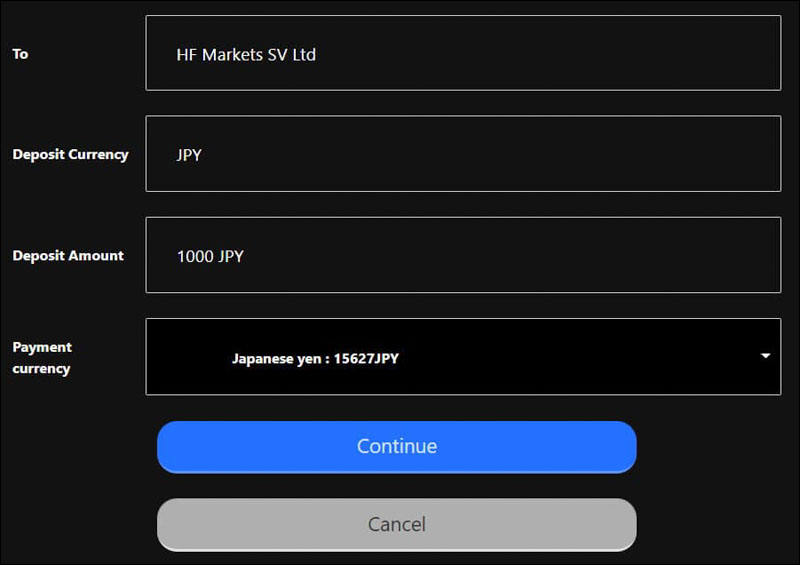Click the Deposit Currency label
This screenshot has width=800, height=565.
[x=70, y=155]
